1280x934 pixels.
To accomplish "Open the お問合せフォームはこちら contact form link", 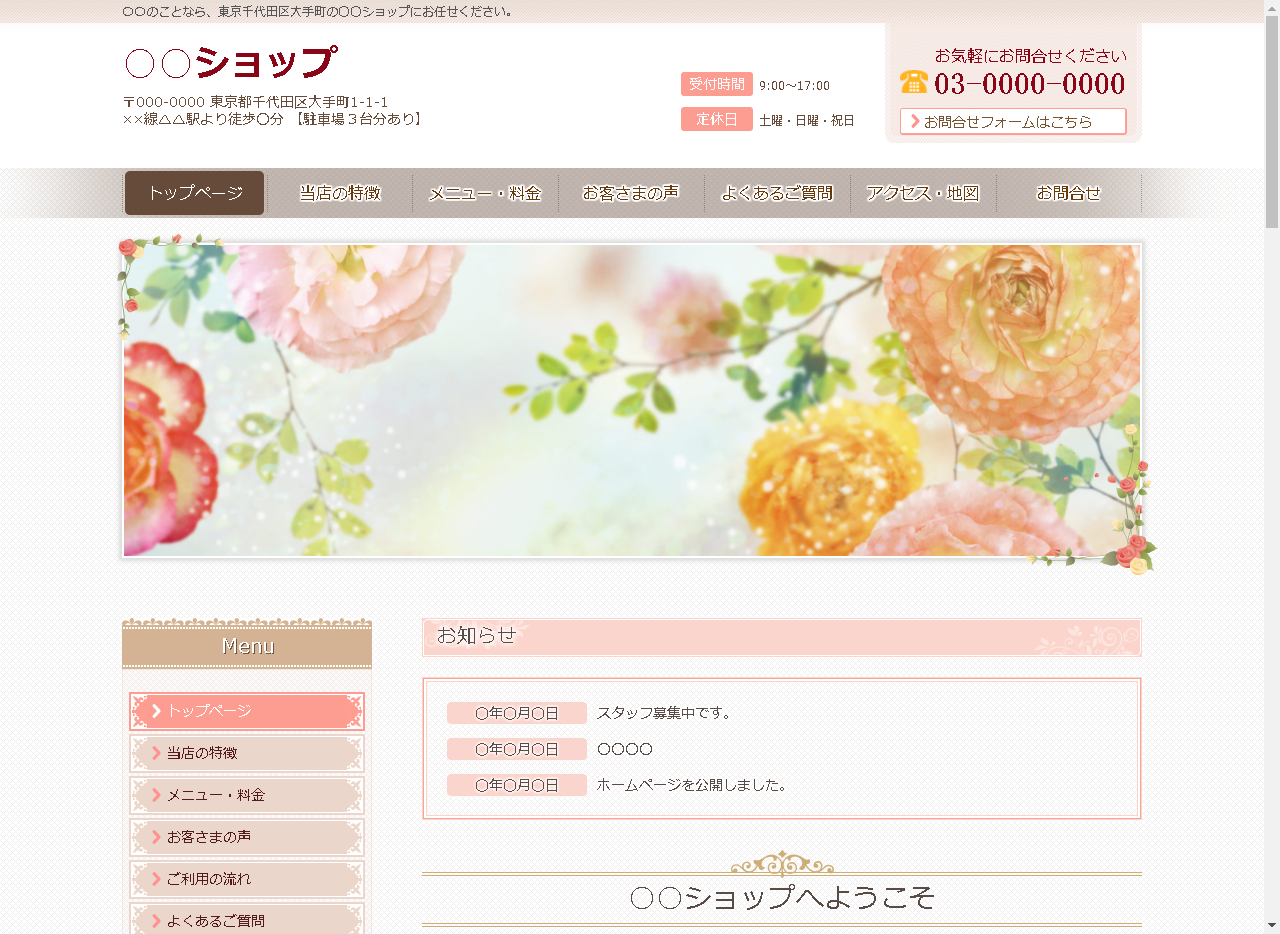I will (1012, 121).
